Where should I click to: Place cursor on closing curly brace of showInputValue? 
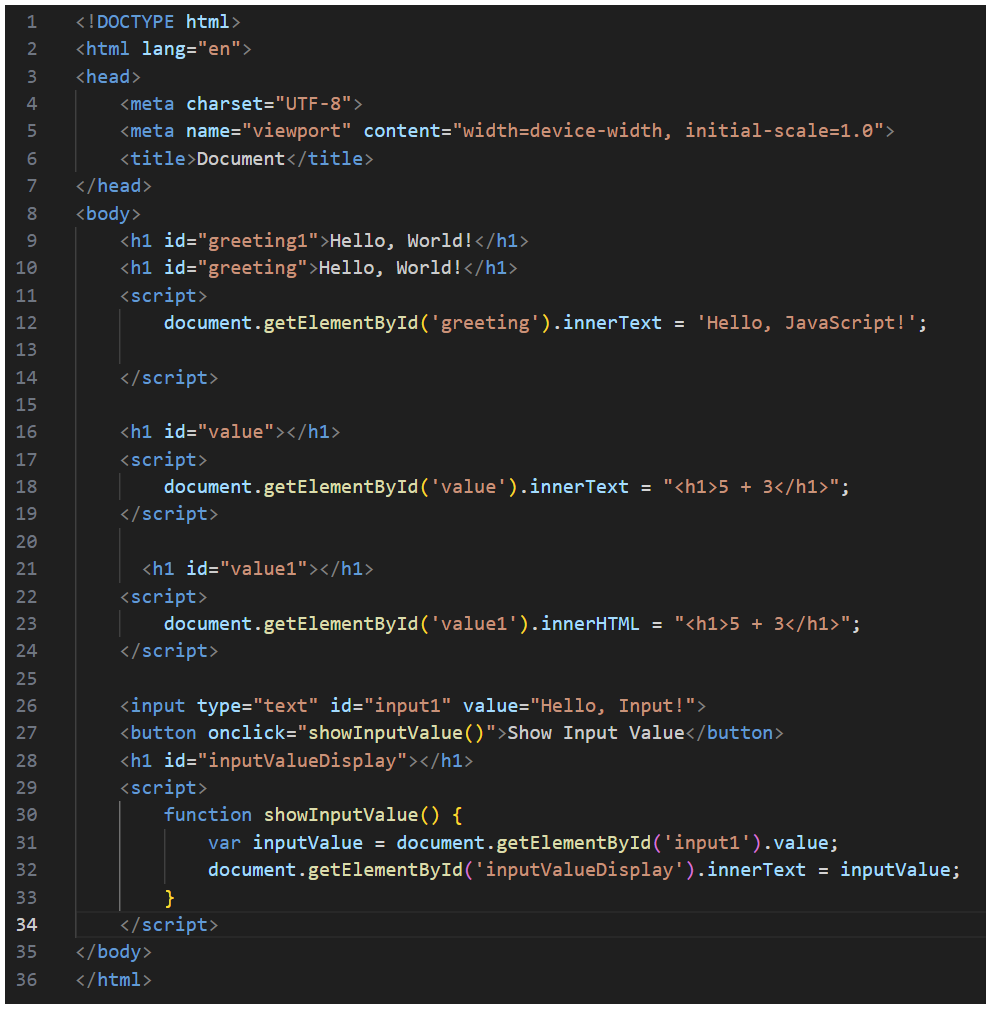170,896
